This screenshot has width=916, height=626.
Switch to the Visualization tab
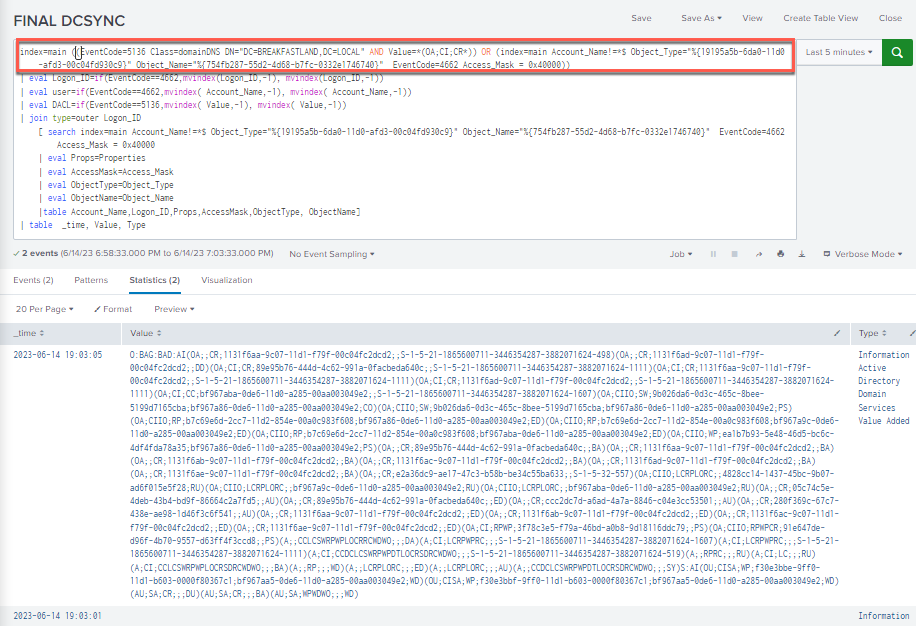[x=227, y=281]
